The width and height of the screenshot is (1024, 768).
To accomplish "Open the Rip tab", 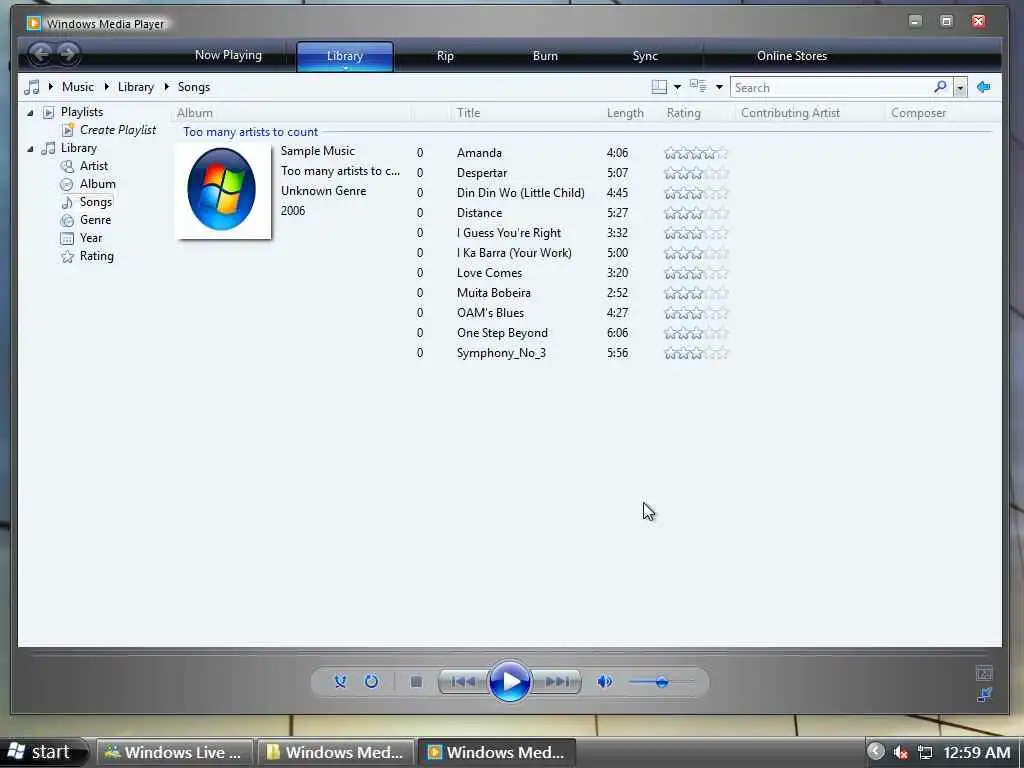I will (x=445, y=56).
